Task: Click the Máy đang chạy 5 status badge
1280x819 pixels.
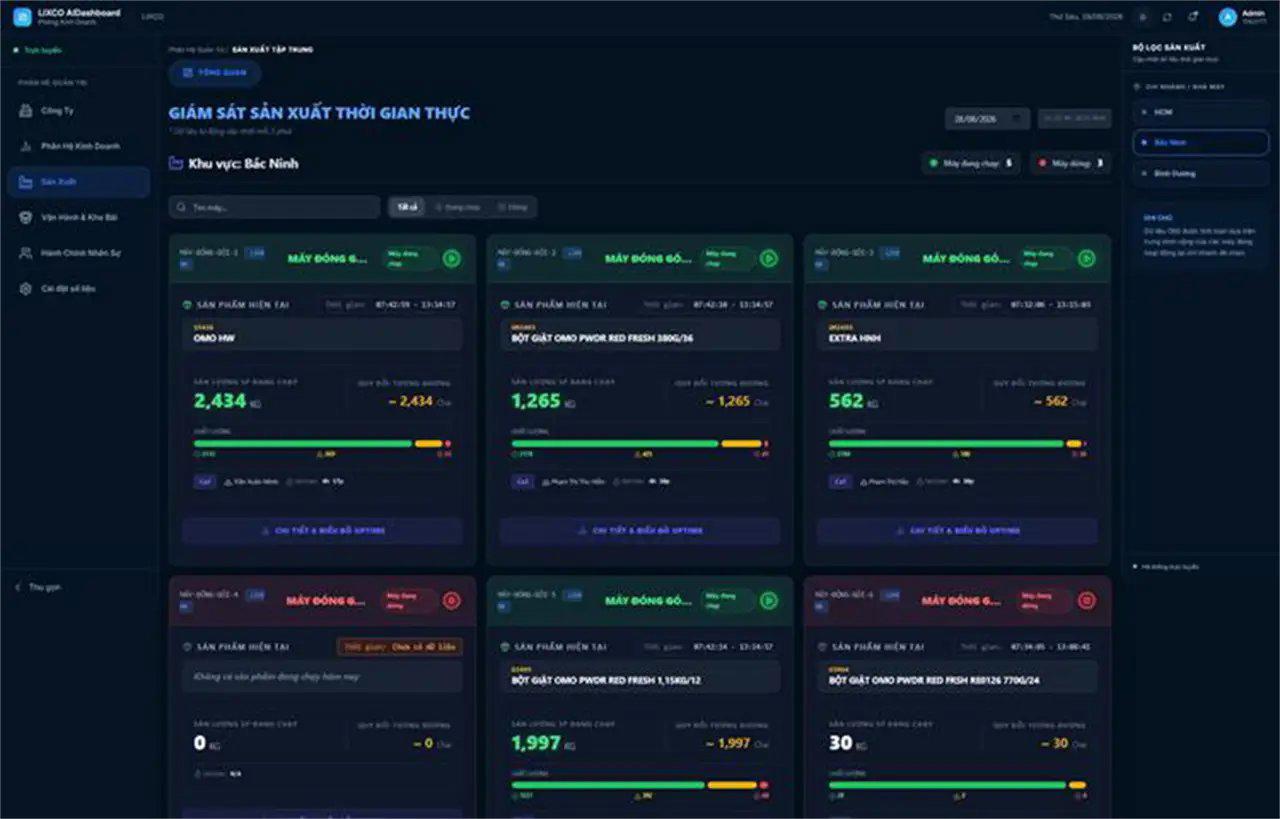Action: (x=971, y=163)
